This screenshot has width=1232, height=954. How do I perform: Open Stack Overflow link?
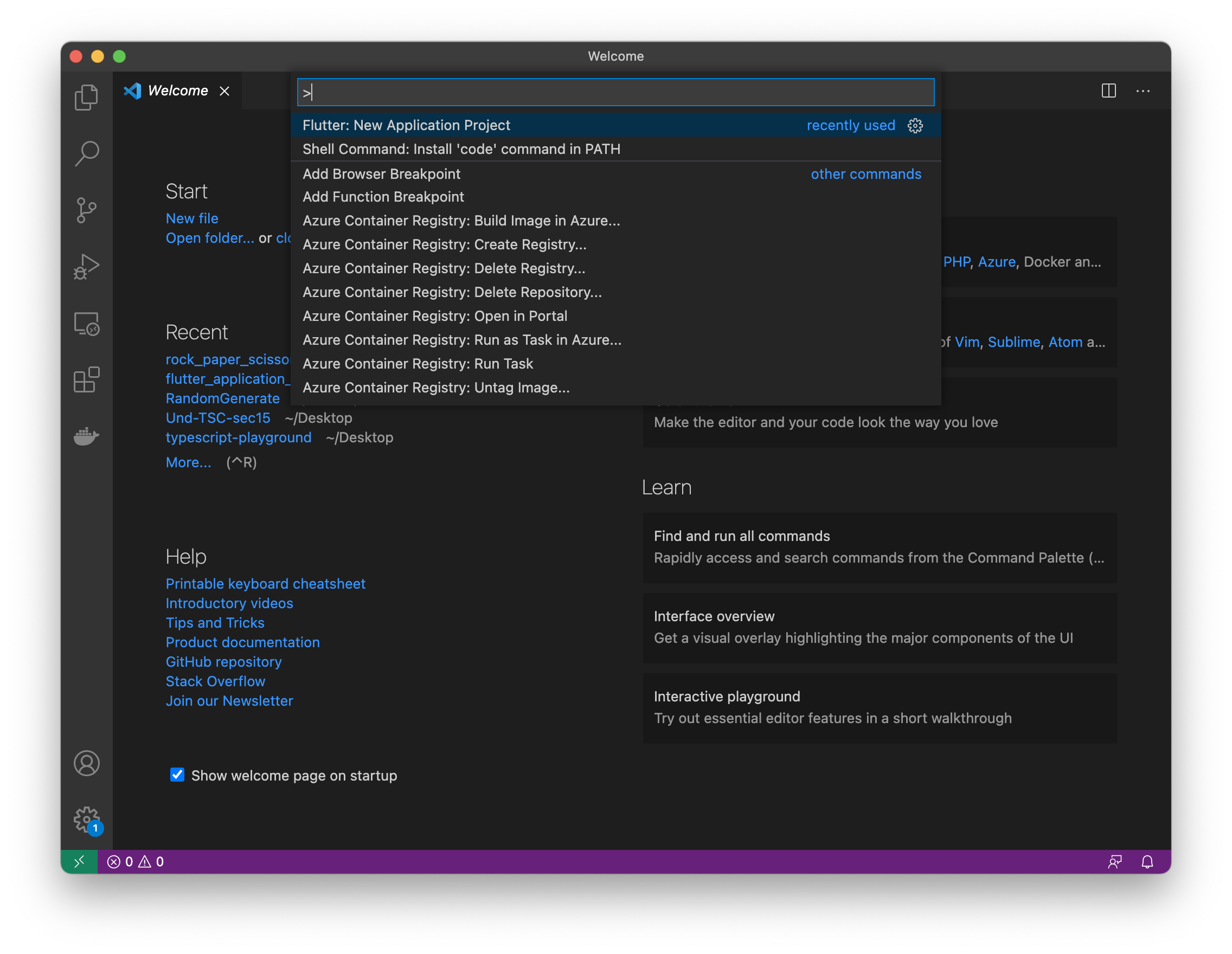tap(215, 681)
